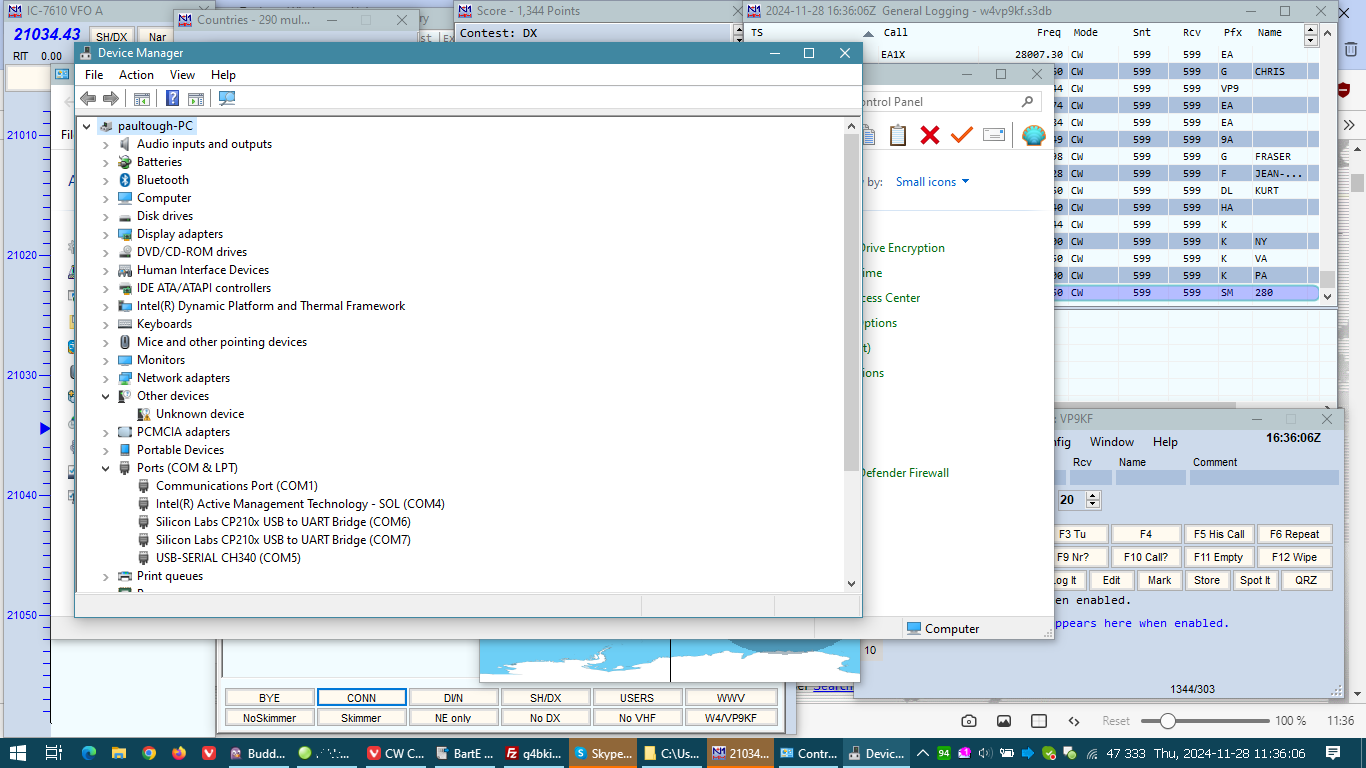This screenshot has height=768, width=1366.
Task: Click Scan for hardware changes monitor icon
Action: click(227, 98)
